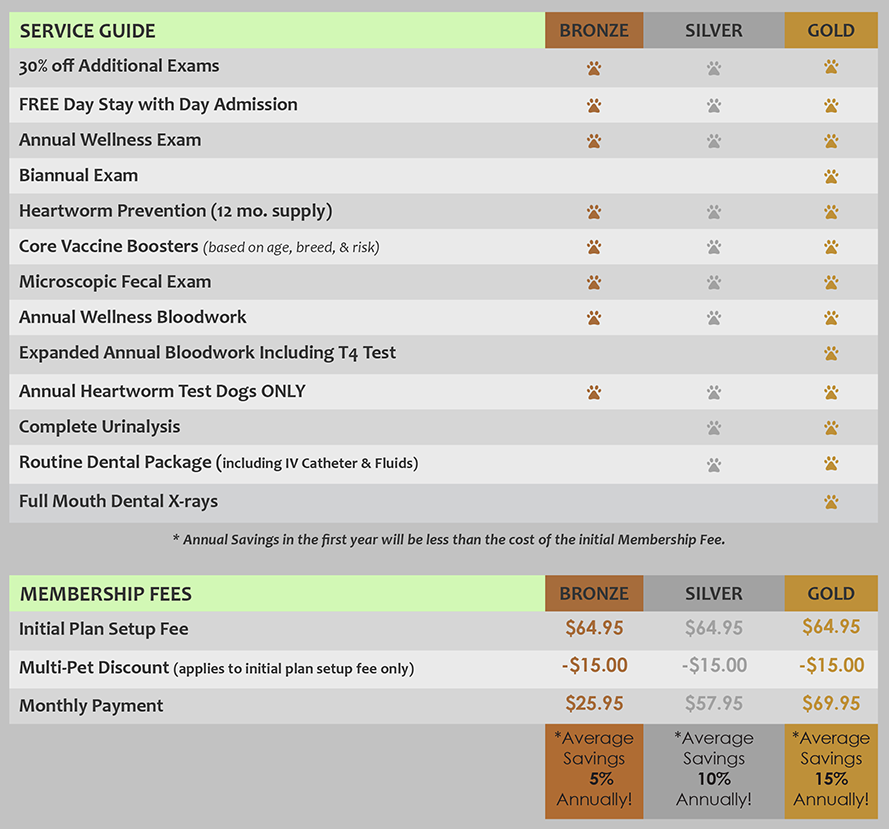Click the Heartworm Prevention (12 mo. supply) label
The height and width of the screenshot is (829, 889).
point(175,211)
